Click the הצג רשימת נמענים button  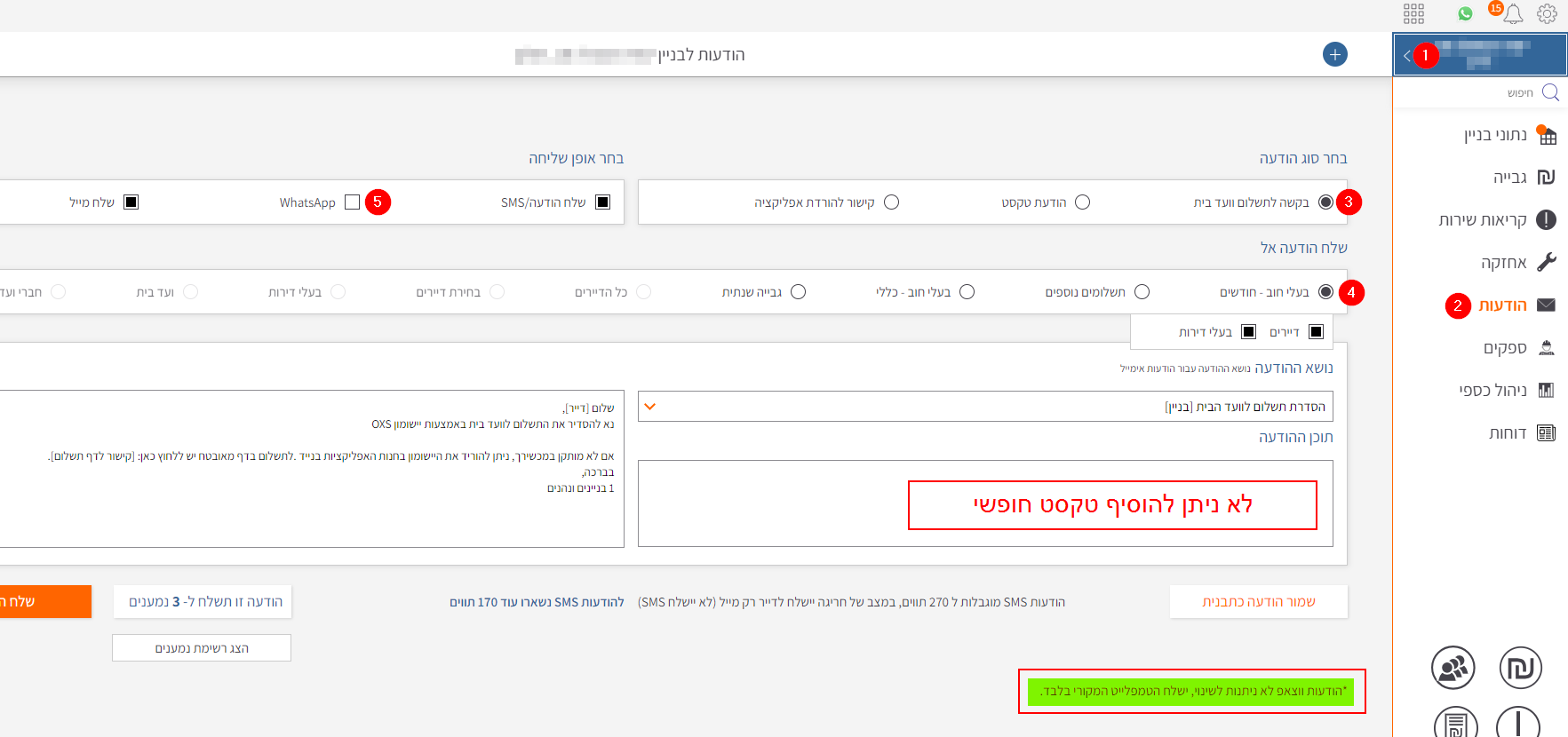coord(202,648)
